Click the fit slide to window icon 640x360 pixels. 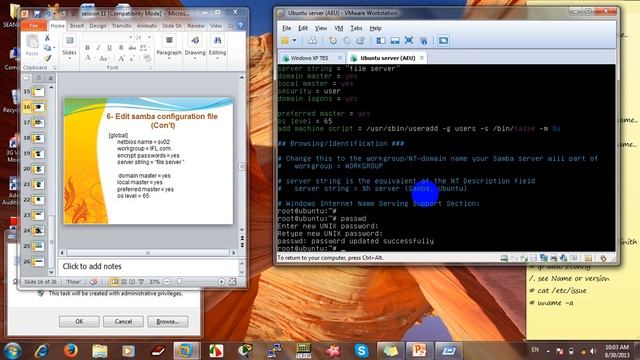233,282
